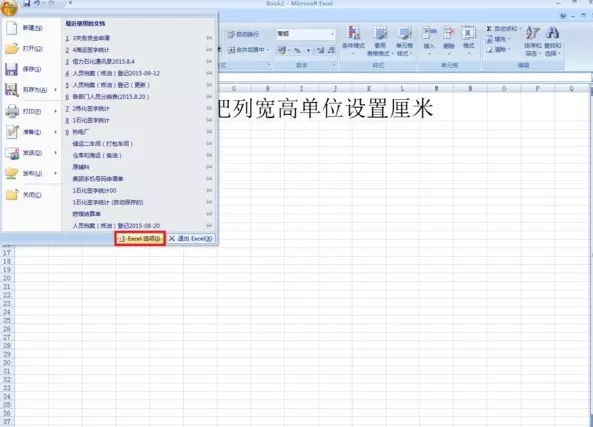Viewport: 593px width, 427px height.
Task: Open recent document 集团手机号码申请单
Action: pos(98,179)
